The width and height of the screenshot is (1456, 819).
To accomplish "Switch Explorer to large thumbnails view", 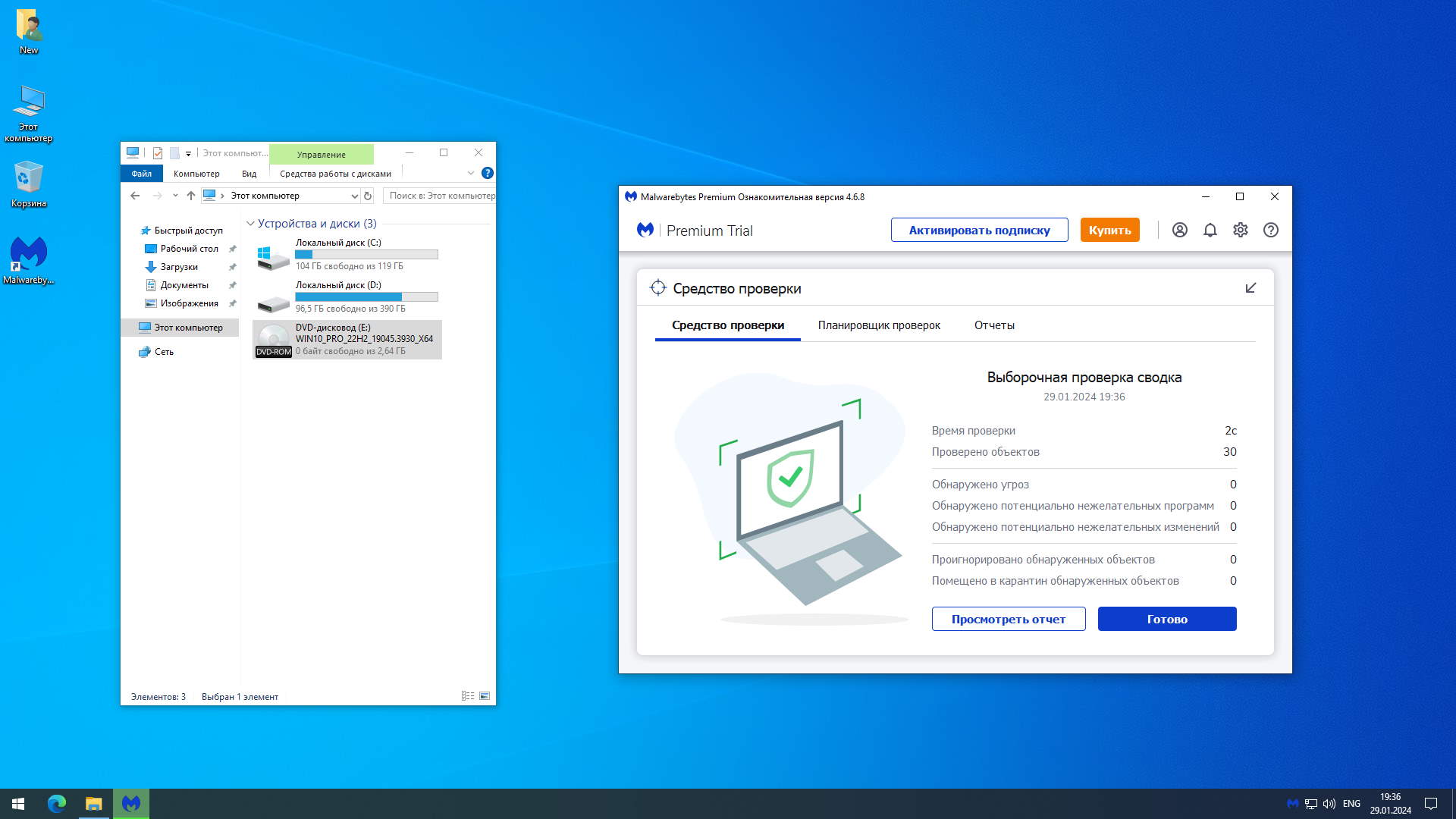I will tap(485, 696).
